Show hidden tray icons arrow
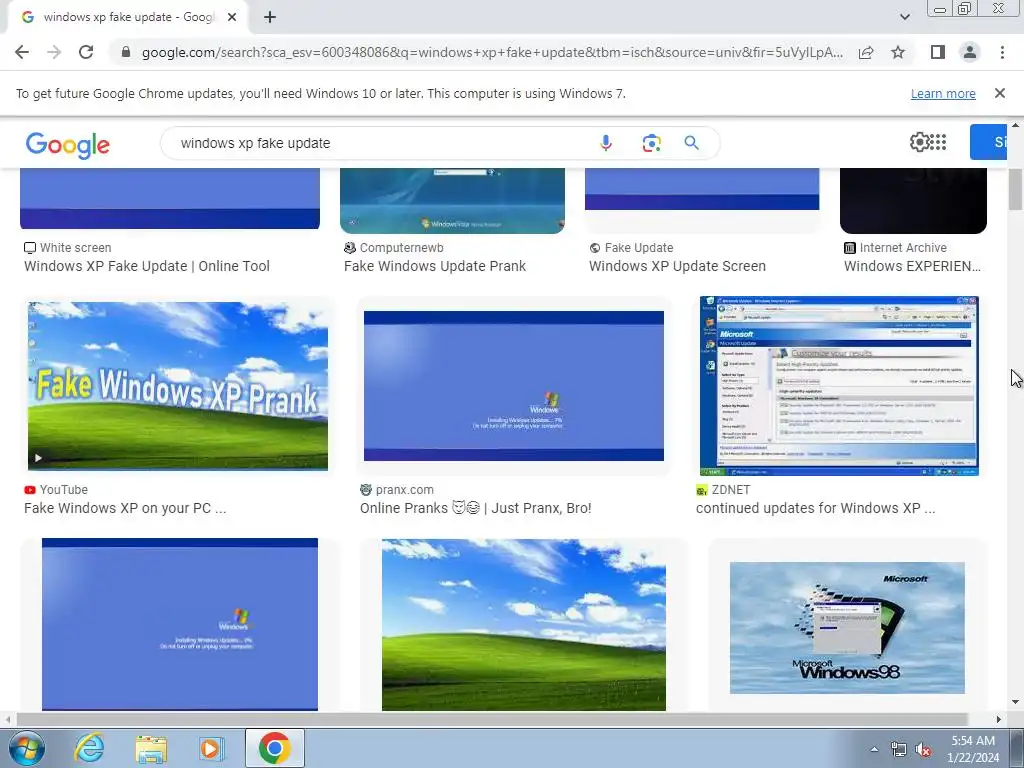The image size is (1024, 768). pos(874,749)
